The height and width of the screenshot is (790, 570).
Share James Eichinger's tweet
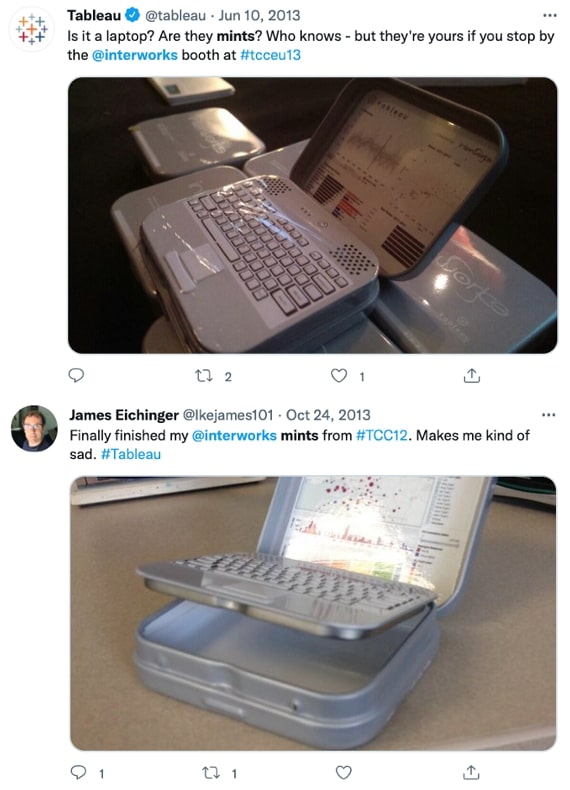(471, 772)
